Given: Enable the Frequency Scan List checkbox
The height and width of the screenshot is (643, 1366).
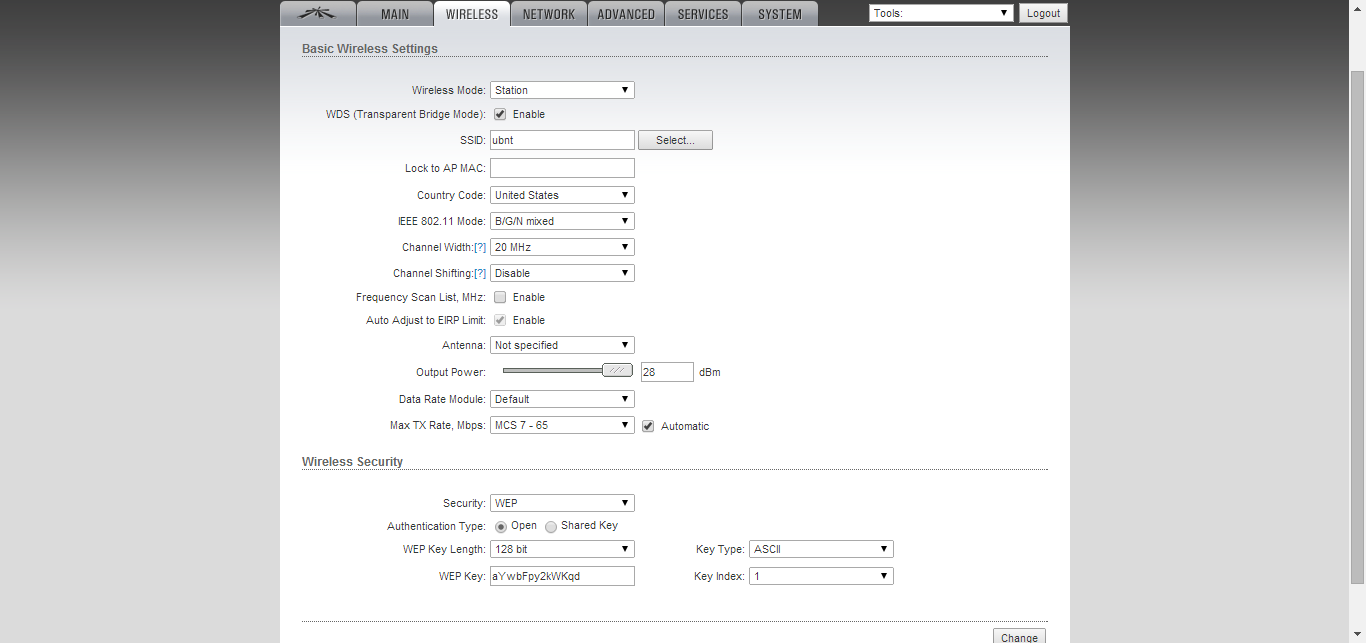Looking at the screenshot, I should [500, 297].
